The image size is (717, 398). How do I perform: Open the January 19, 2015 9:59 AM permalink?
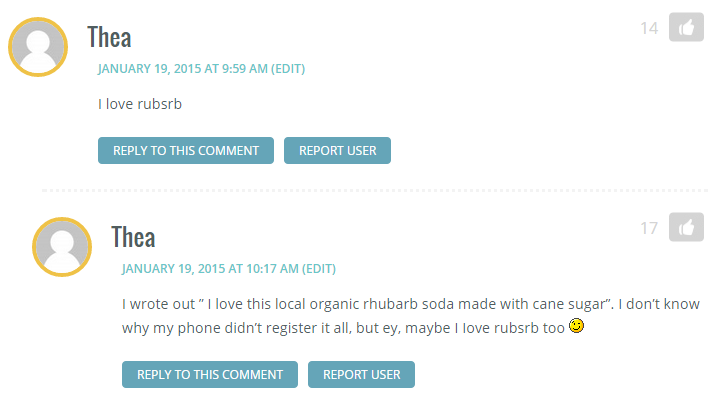pos(182,69)
